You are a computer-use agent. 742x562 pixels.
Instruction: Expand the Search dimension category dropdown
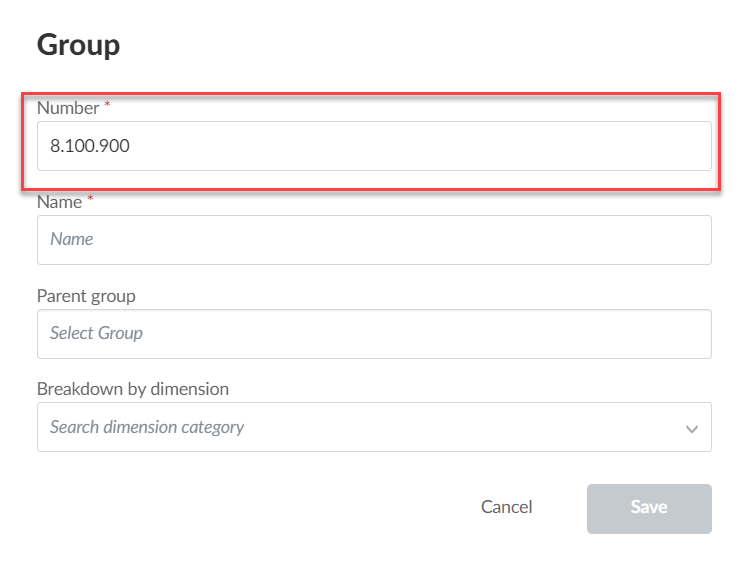[374, 427]
